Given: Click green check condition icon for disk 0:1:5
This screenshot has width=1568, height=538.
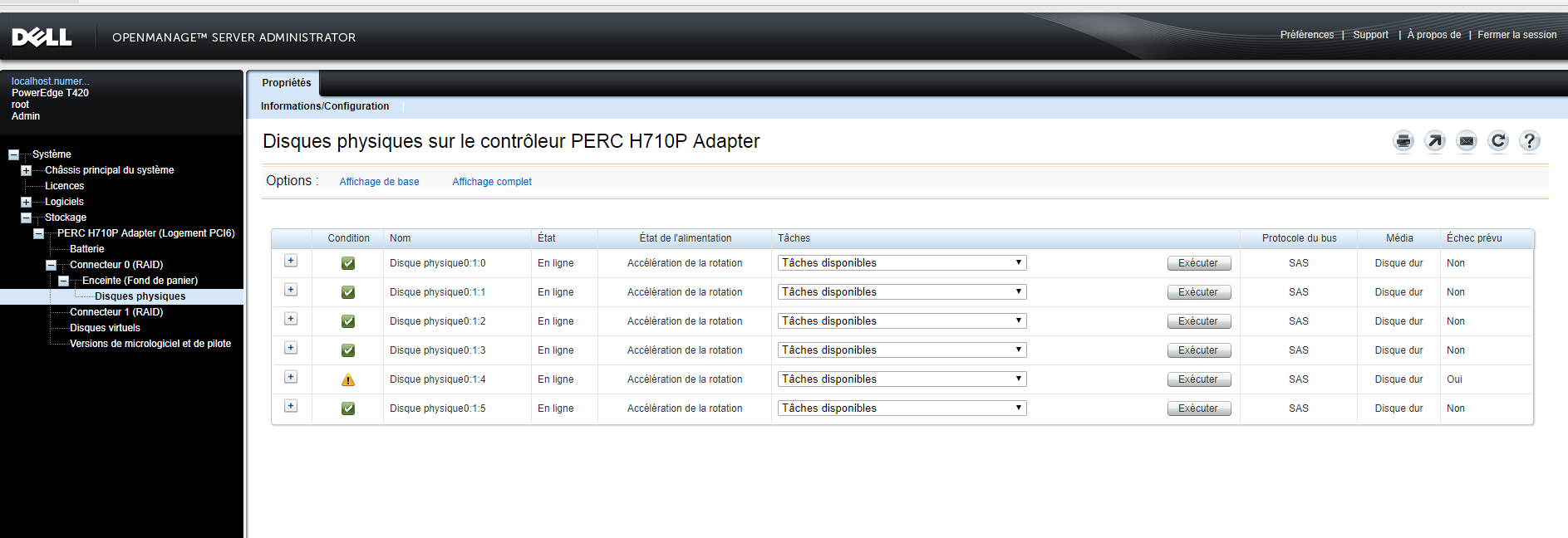Looking at the screenshot, I should coord(348,408).
